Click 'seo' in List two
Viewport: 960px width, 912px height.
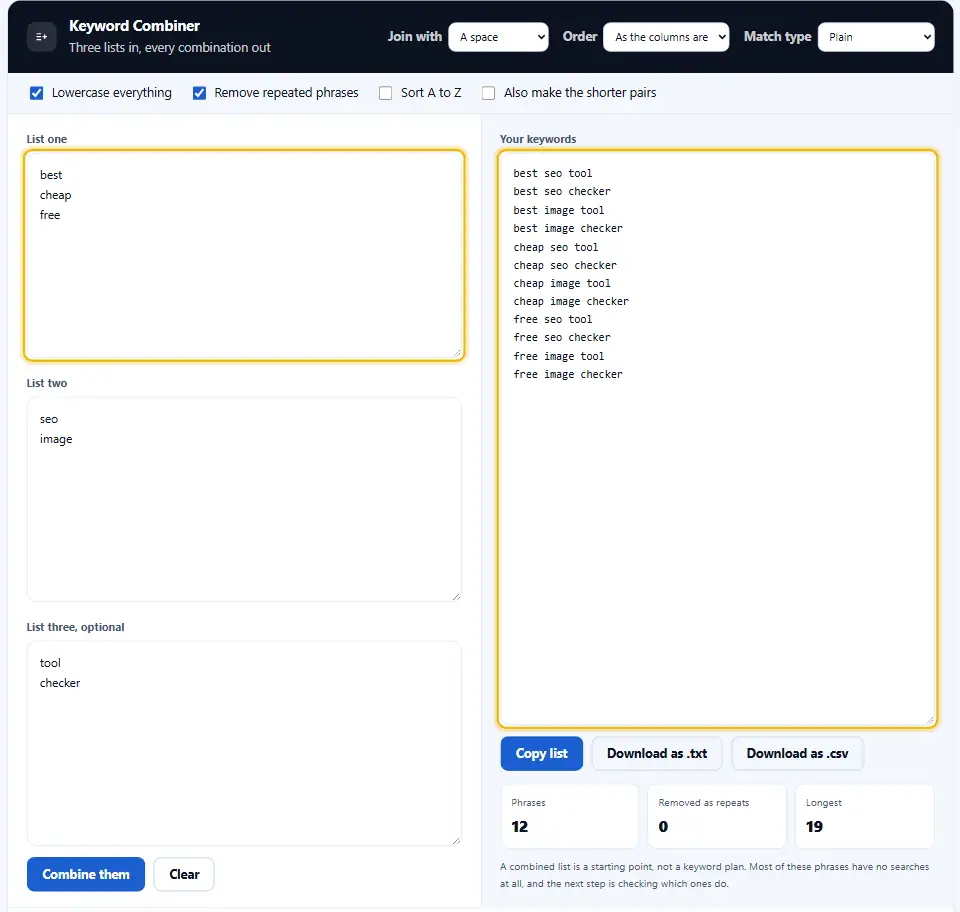tap(49, 419)
